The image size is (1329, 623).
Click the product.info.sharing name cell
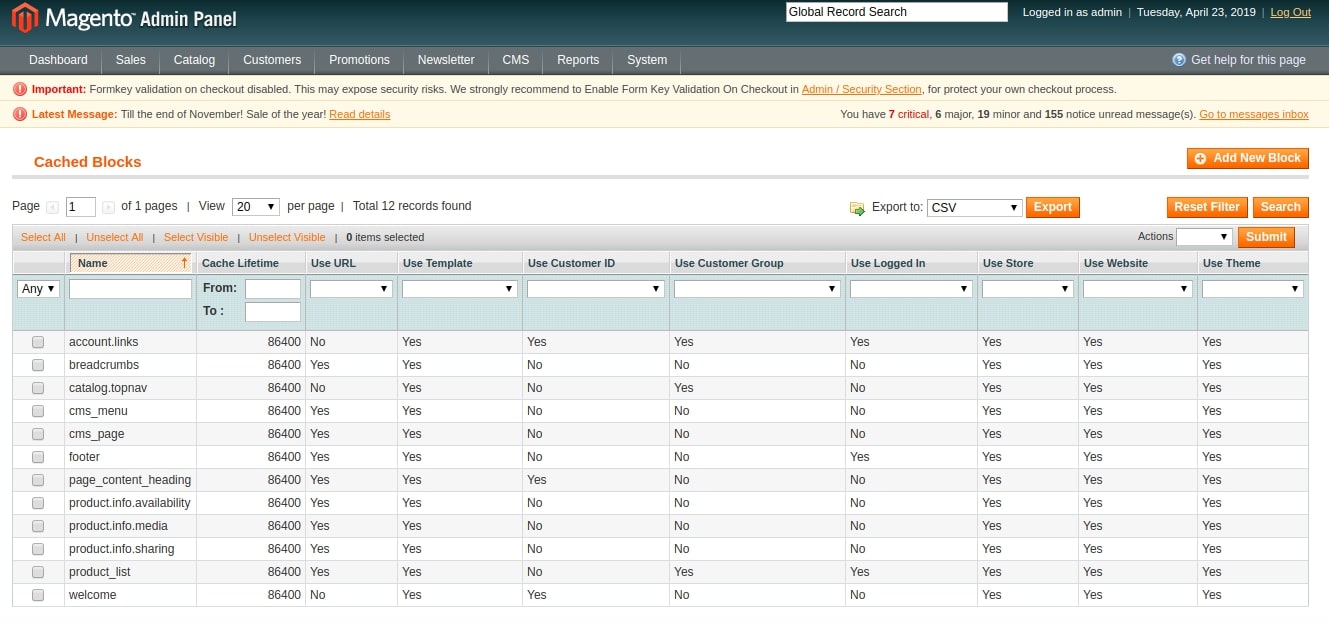[130, 549]
